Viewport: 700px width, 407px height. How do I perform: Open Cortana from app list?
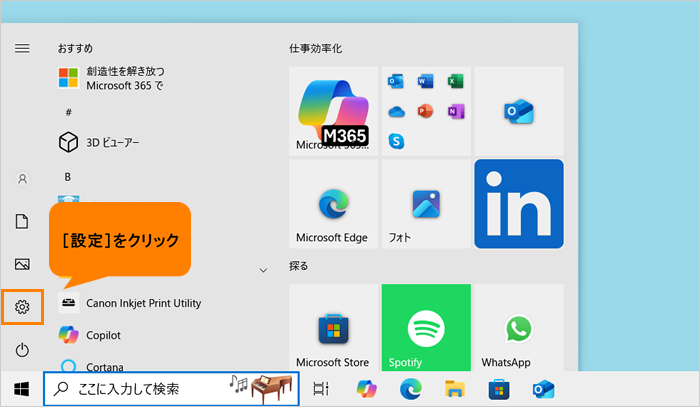point(91,367)
